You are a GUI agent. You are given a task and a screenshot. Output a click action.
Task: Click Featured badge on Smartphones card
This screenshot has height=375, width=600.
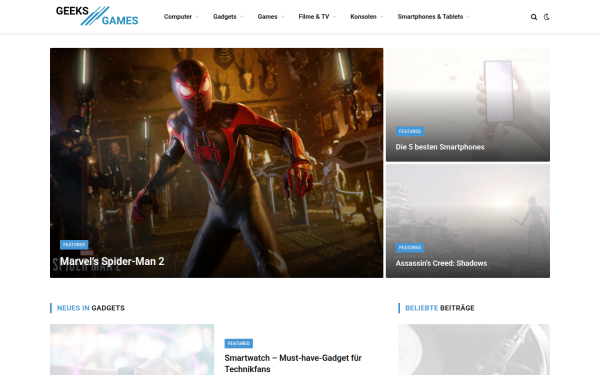(x=410, y=131)
